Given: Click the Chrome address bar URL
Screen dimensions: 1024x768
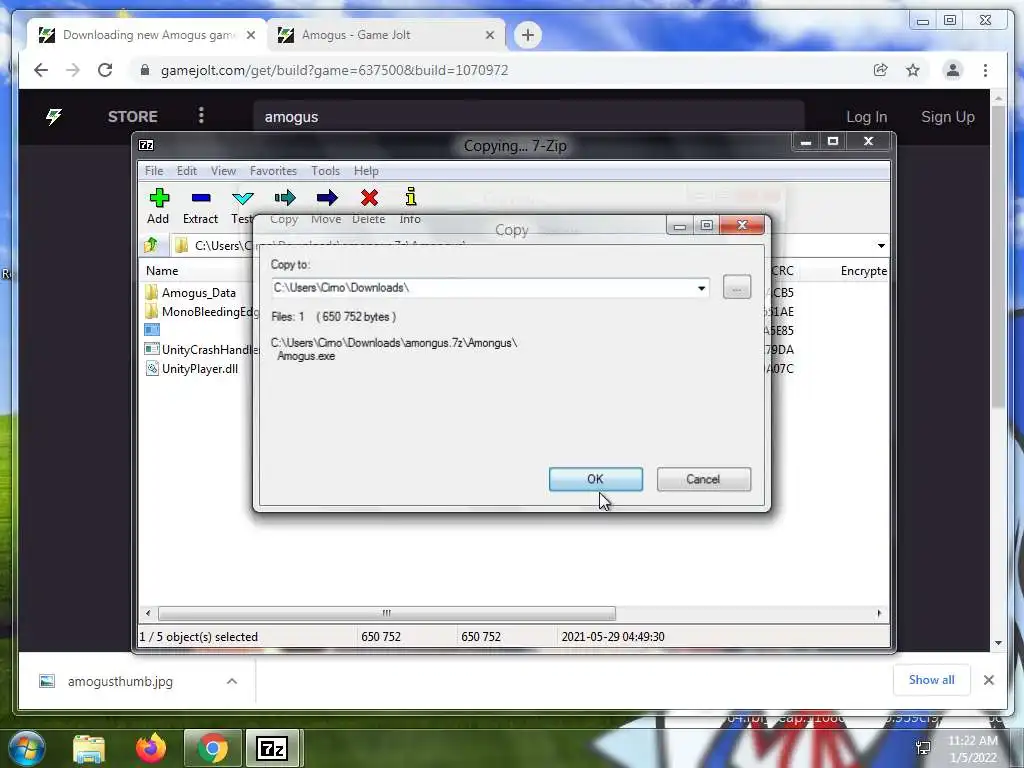Looking at the screenshot, I should click(334, 70).
